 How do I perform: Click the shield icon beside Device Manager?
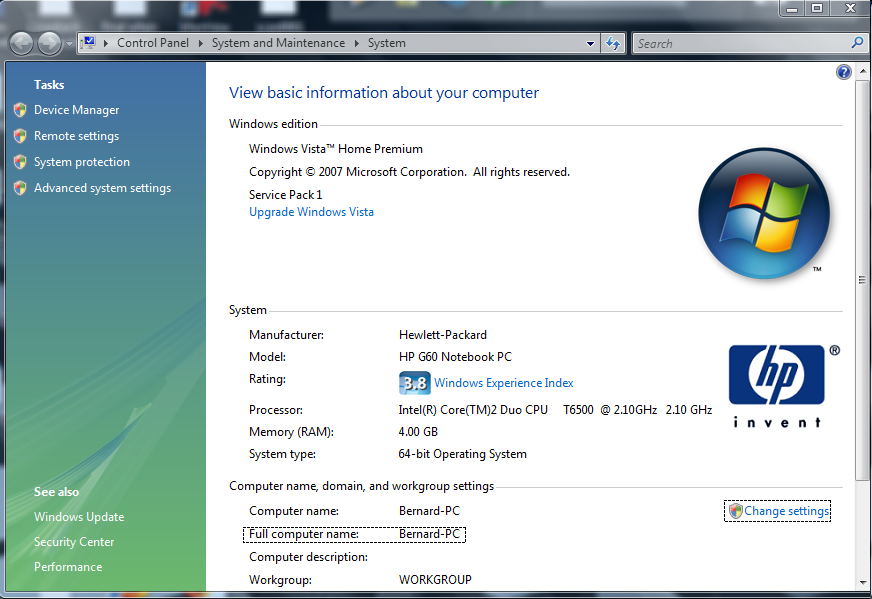(20, 110)
